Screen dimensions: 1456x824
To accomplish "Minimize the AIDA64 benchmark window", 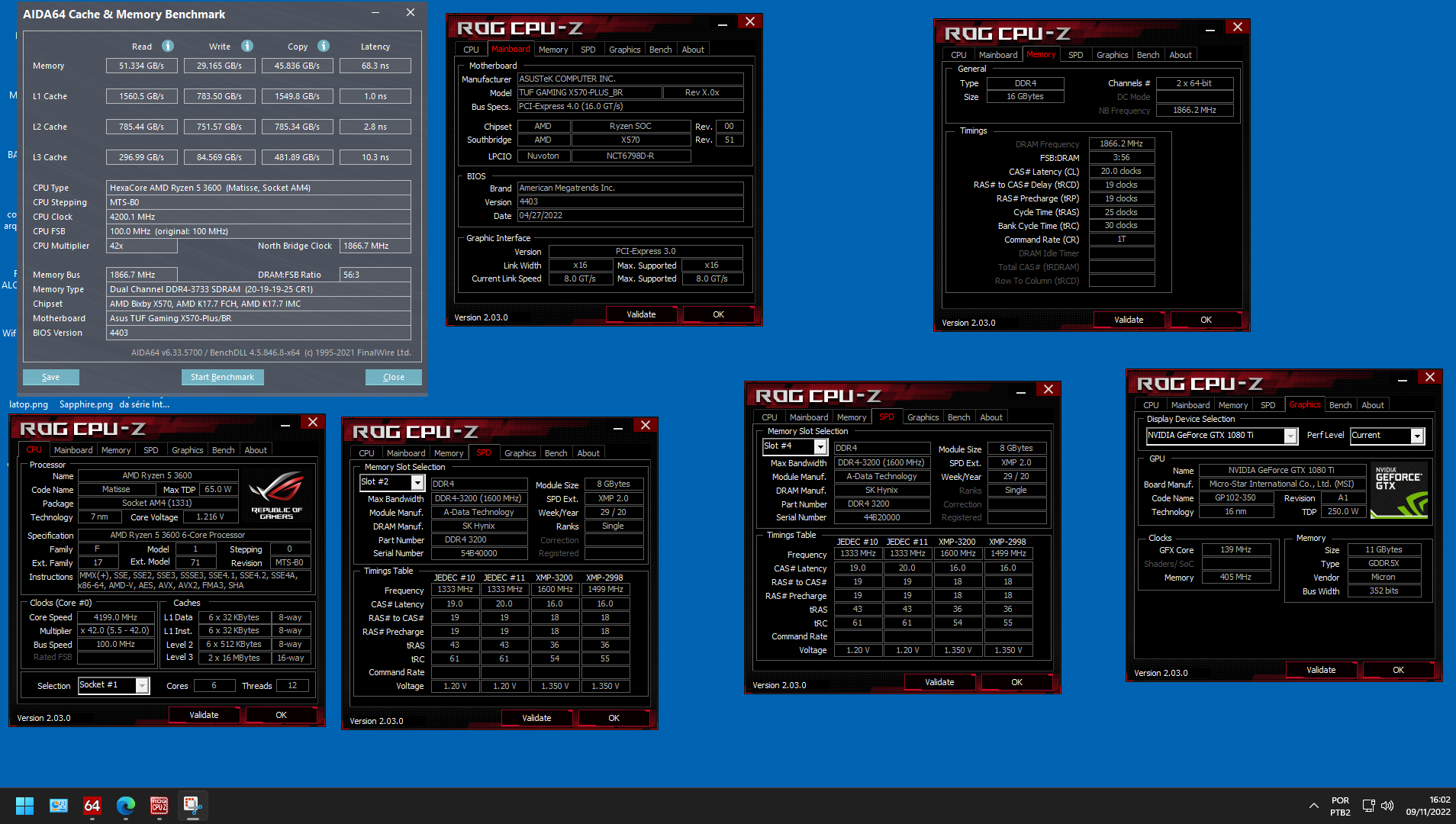I will coord(375,13).
